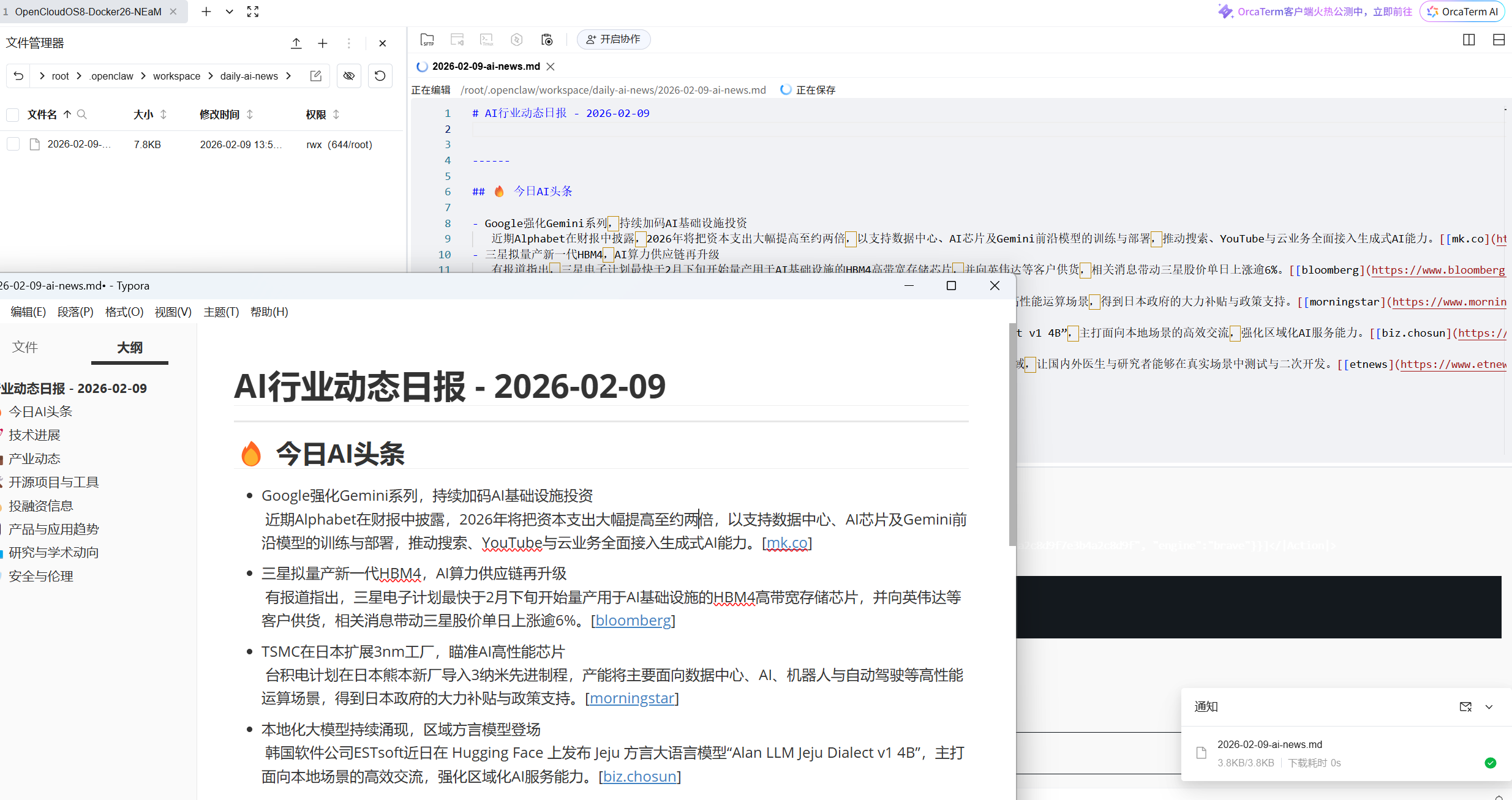
Task: Expand the notification panel chevron
Action: coord(1491,706)
